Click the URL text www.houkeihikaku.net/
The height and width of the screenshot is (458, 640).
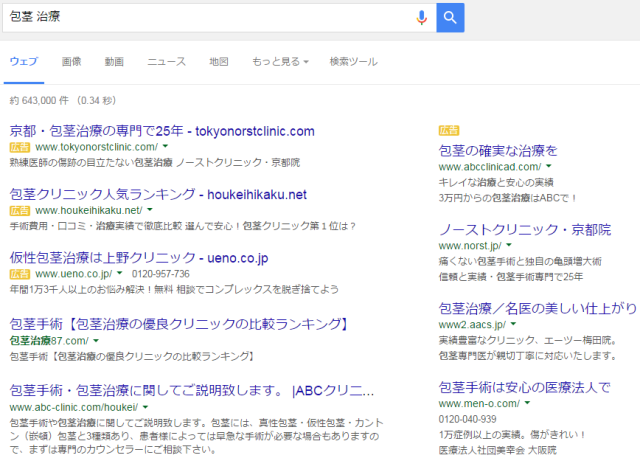(89, 211)
